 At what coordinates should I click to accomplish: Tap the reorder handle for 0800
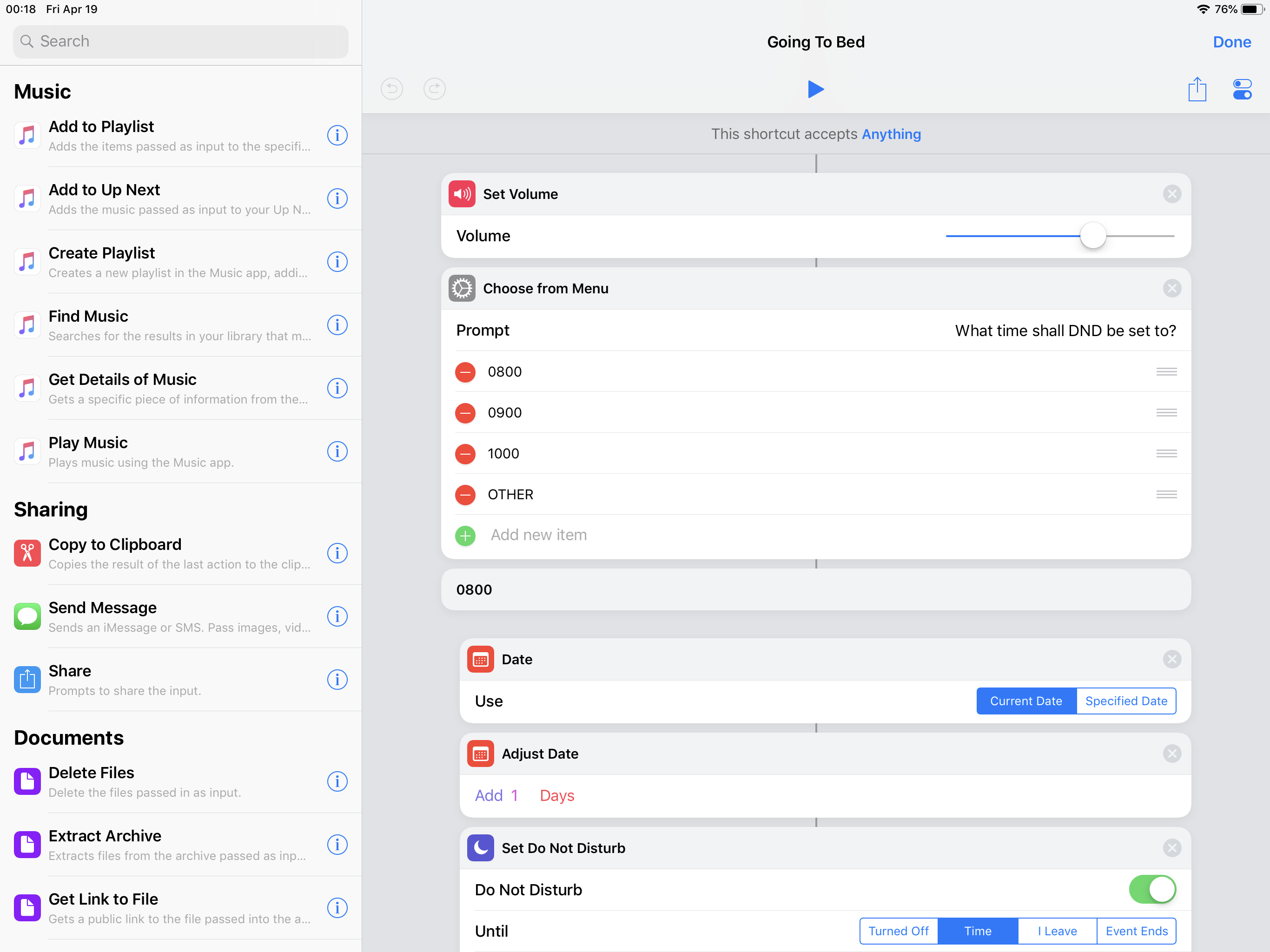[x=1166, y=372]
